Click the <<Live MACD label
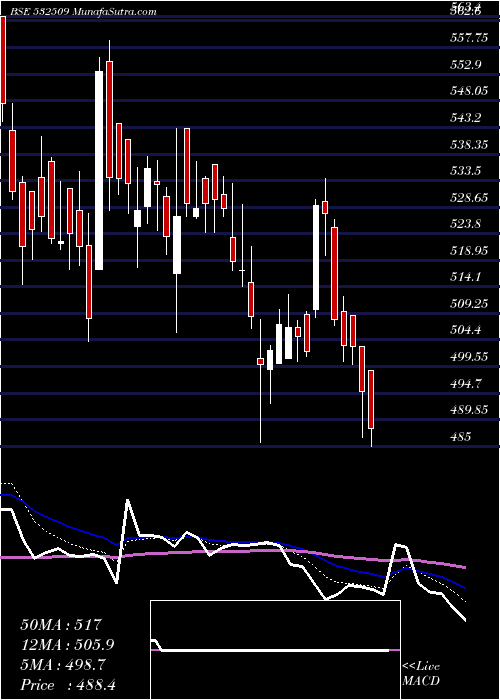 pyautogui.click(x=421, y=674)
